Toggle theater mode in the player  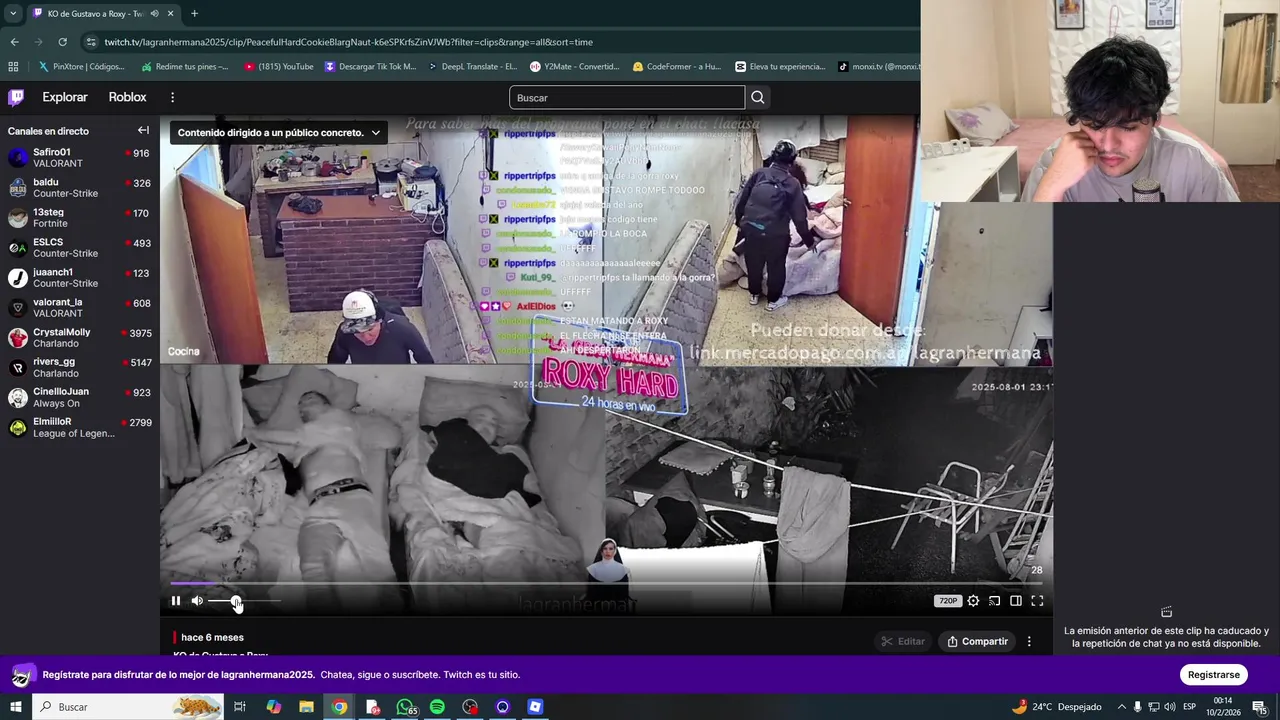pos(1015,601)
